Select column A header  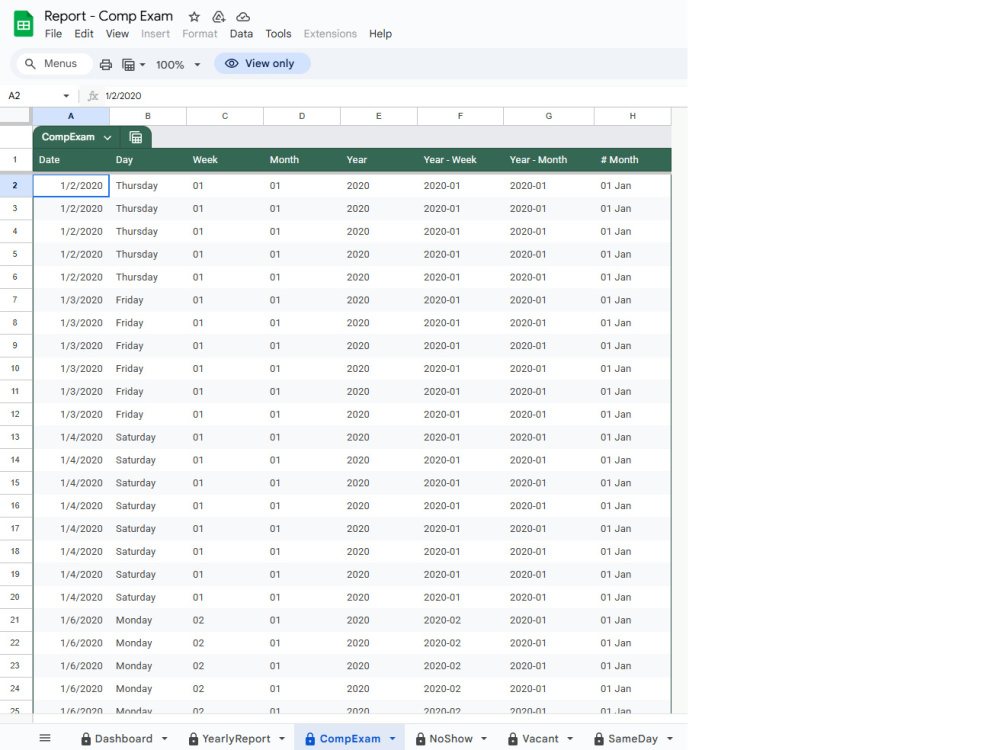tap(71, 116)
